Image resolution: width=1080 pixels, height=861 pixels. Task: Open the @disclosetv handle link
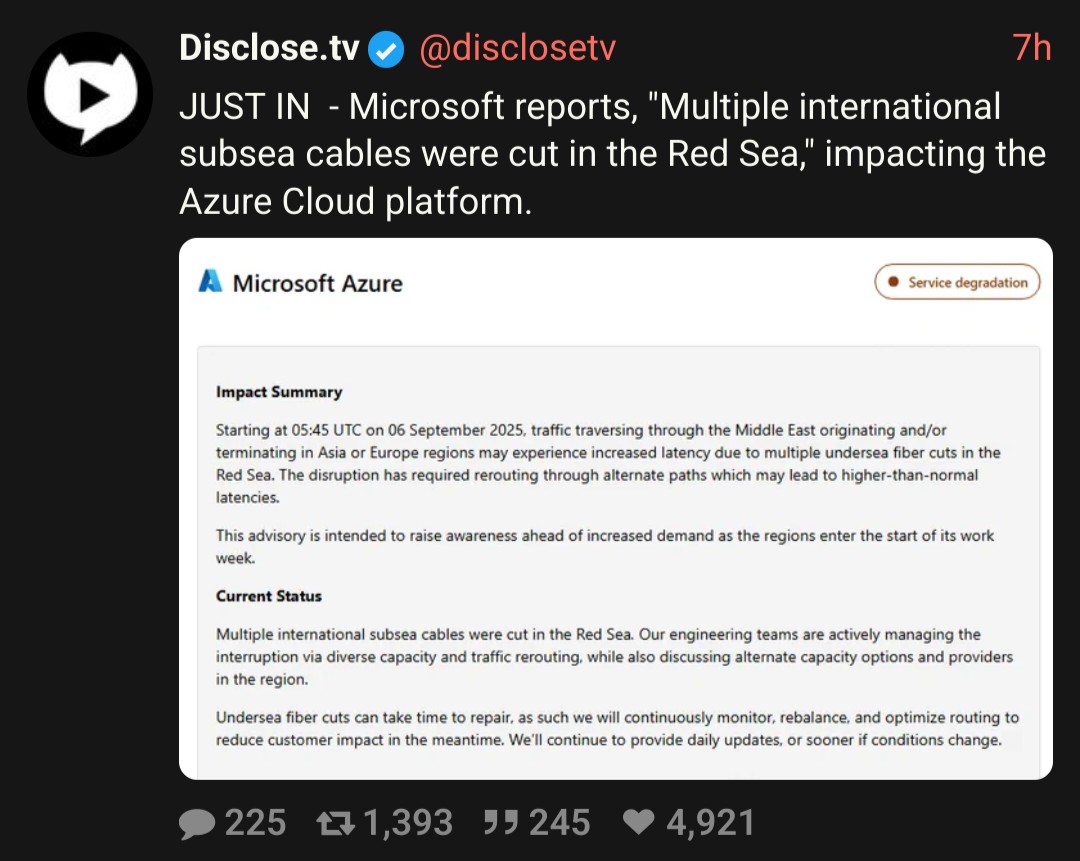click(517, 48)
